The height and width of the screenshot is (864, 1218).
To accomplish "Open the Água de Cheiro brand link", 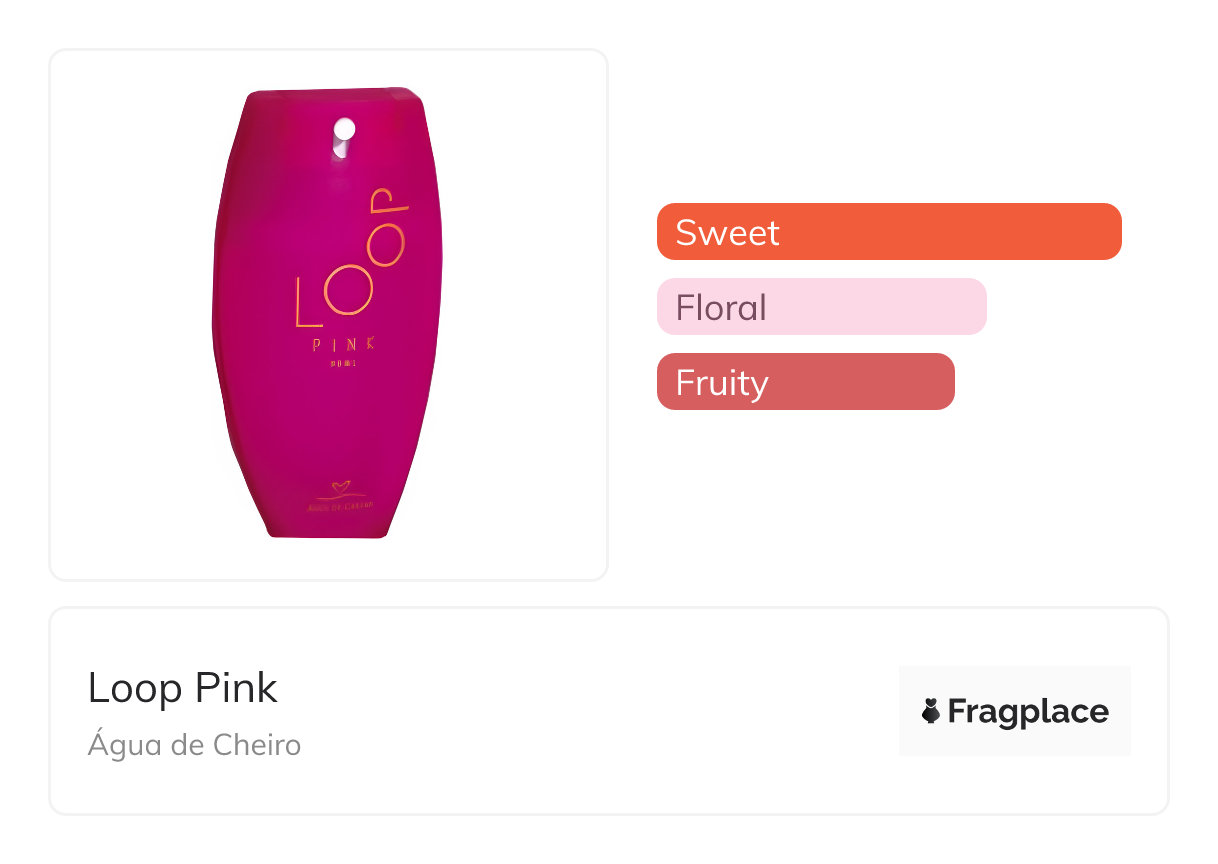I will [x=194, y=745].
